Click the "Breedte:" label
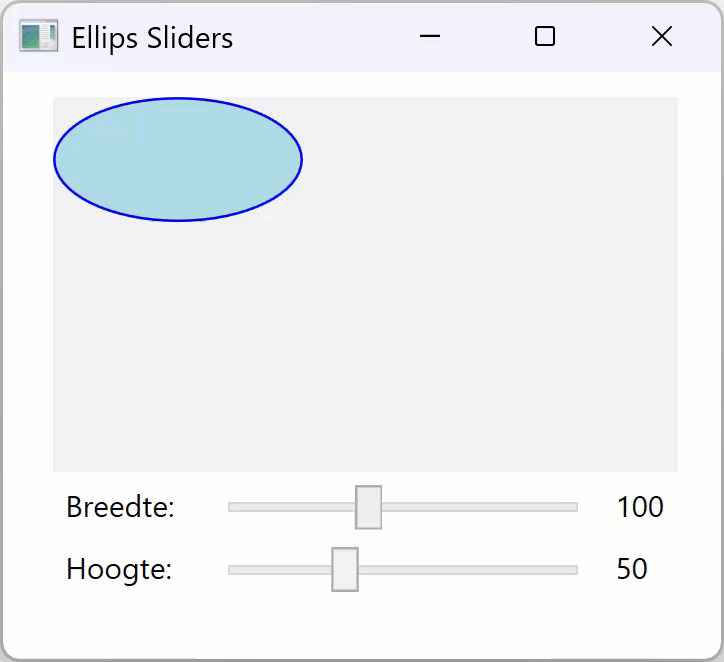 coord(120,507)
